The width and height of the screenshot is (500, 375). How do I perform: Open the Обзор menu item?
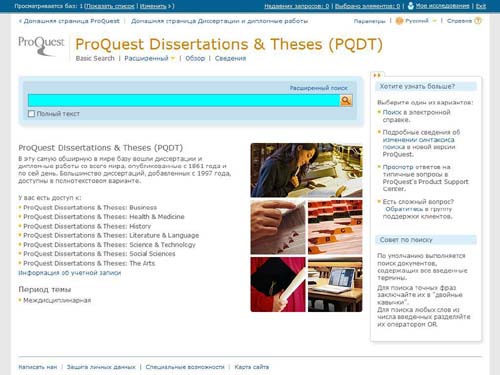tap(195, 58)
